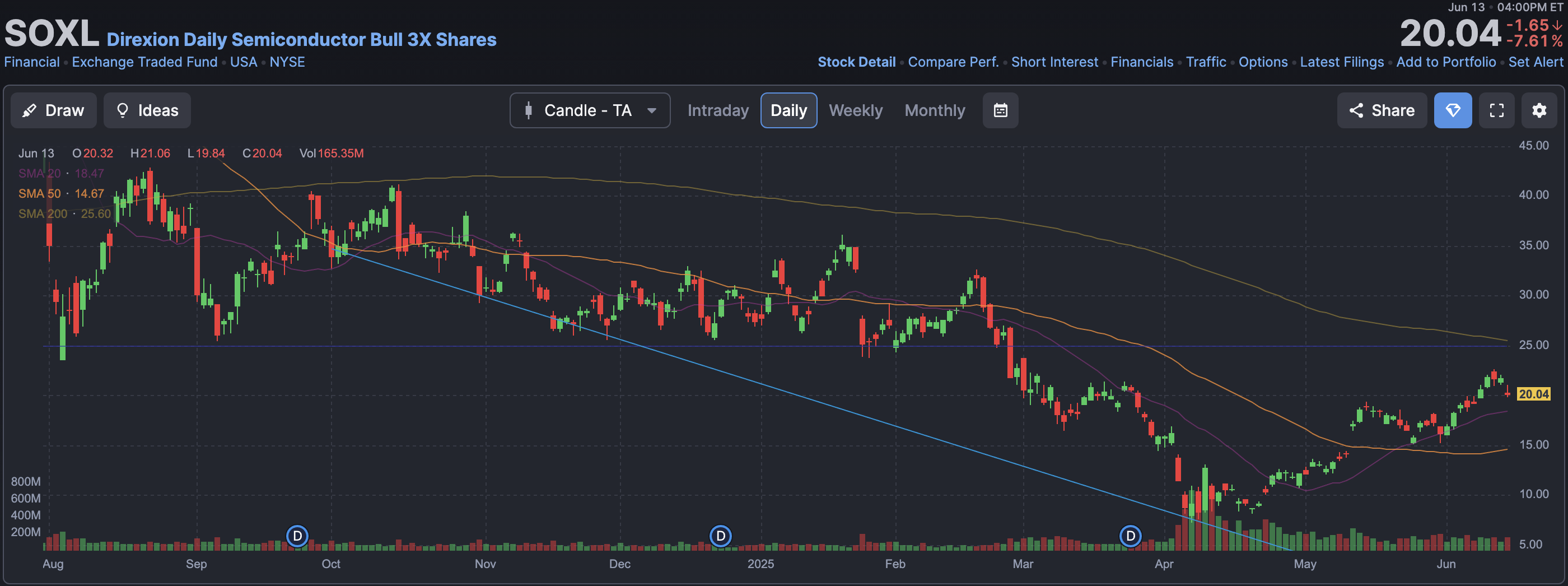The width and height of the screenshot is (1568, 586).
Task: Click the SOXL ticker symbol
Action: (x=51, y=33)
